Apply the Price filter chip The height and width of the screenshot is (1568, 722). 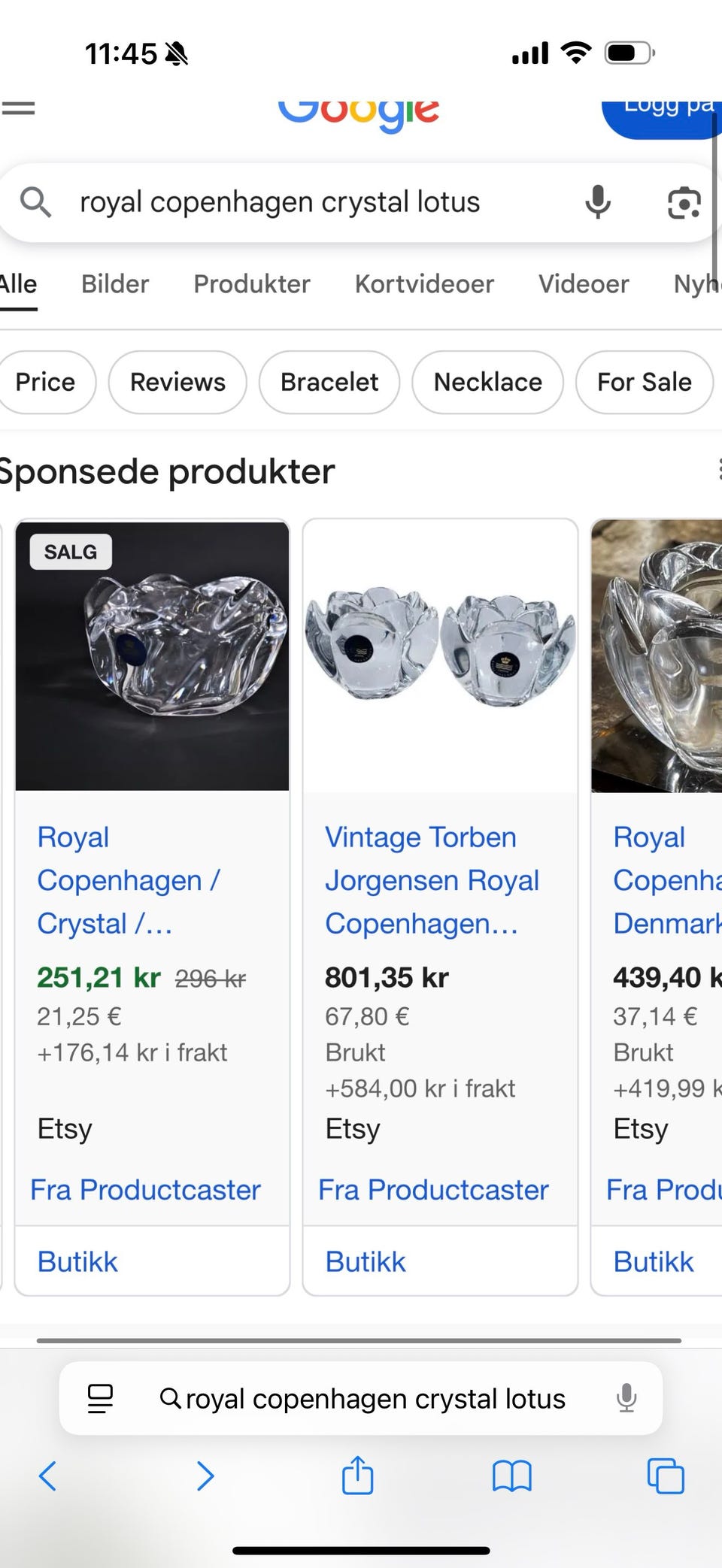(45, 382)
